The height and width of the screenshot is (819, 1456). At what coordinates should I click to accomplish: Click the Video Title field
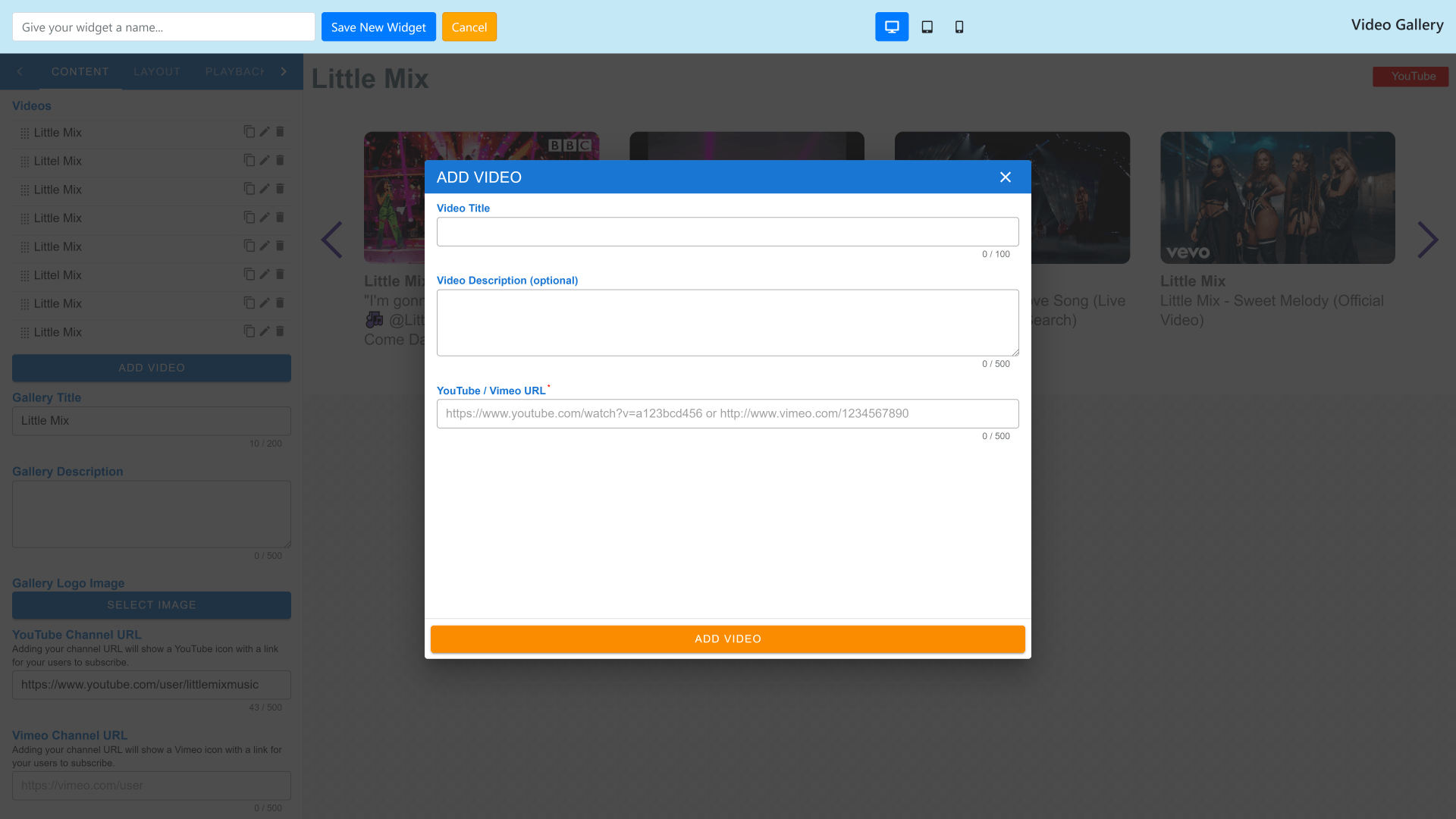pyautogui.click(x=728, y=231)
